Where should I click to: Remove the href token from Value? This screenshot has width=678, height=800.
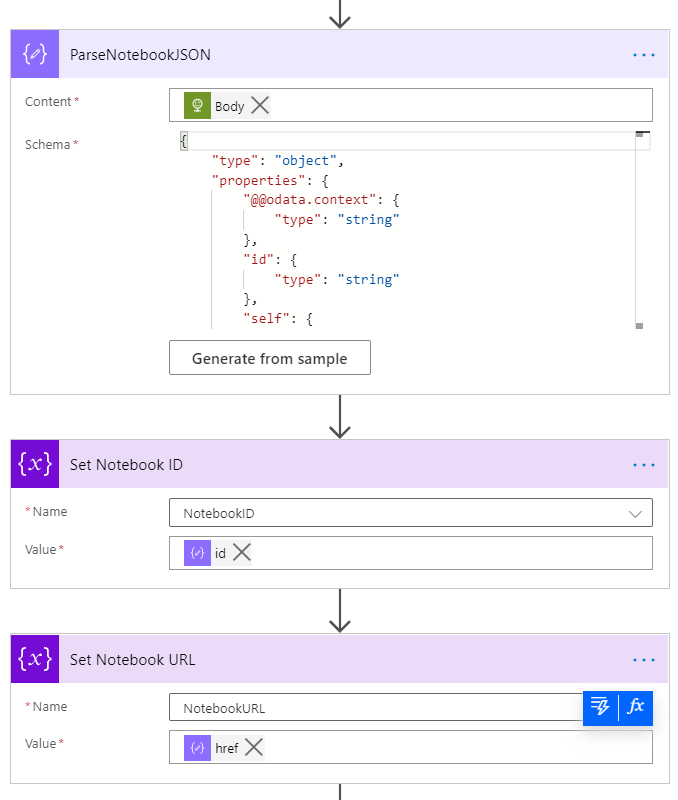pos(254,747)
